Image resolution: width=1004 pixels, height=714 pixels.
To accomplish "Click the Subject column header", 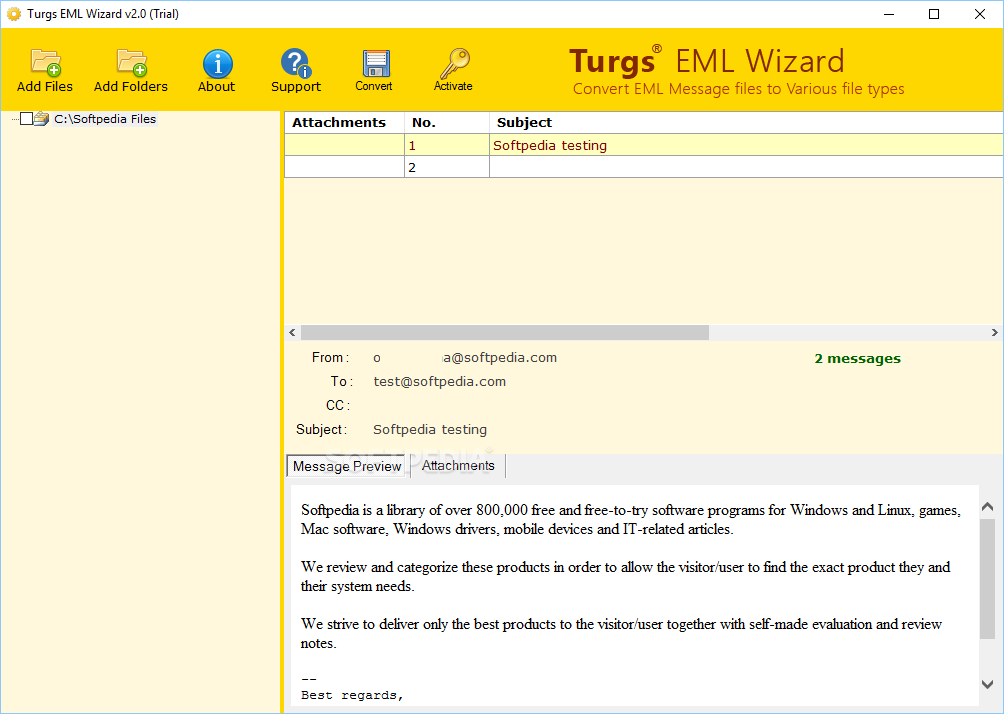I will click(746, 122).
